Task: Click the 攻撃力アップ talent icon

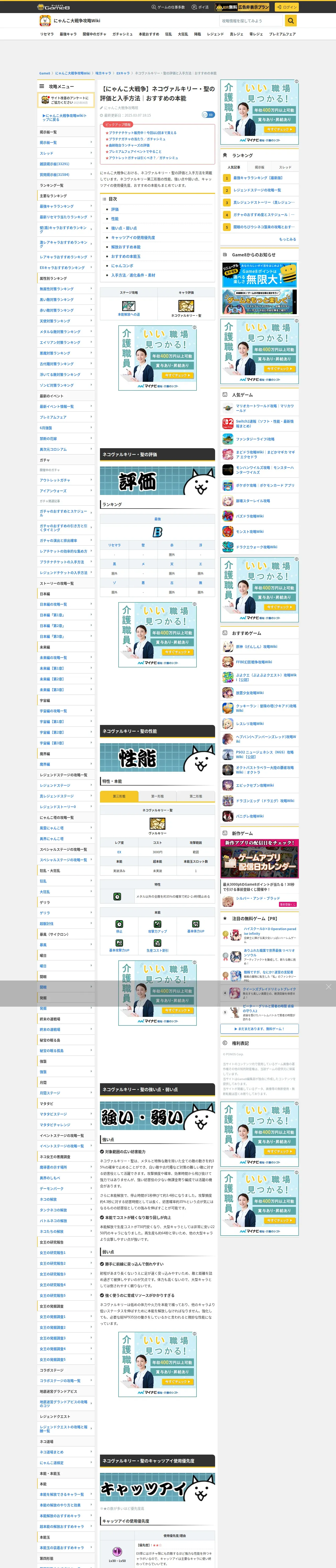Action: [x=157, y=924]
